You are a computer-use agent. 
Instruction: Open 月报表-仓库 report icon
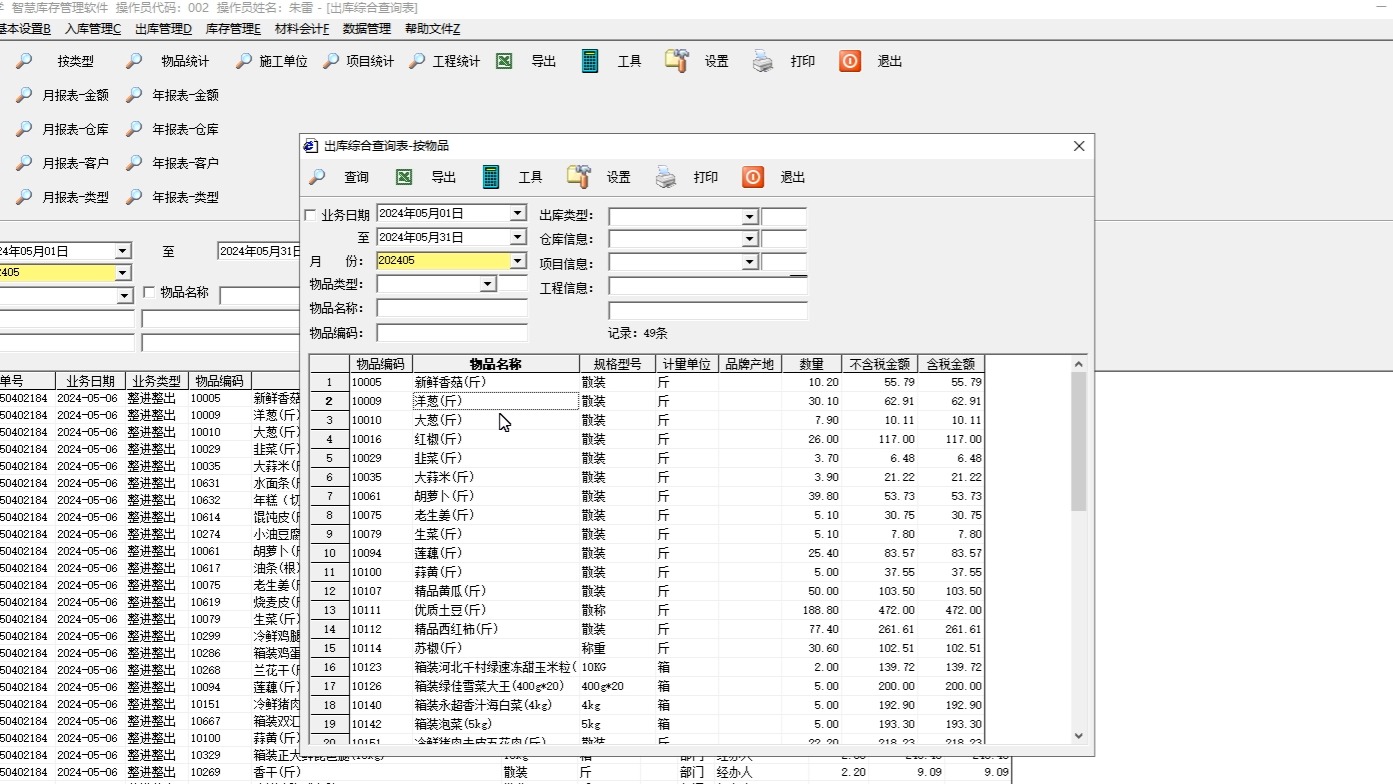coord(24,129)
